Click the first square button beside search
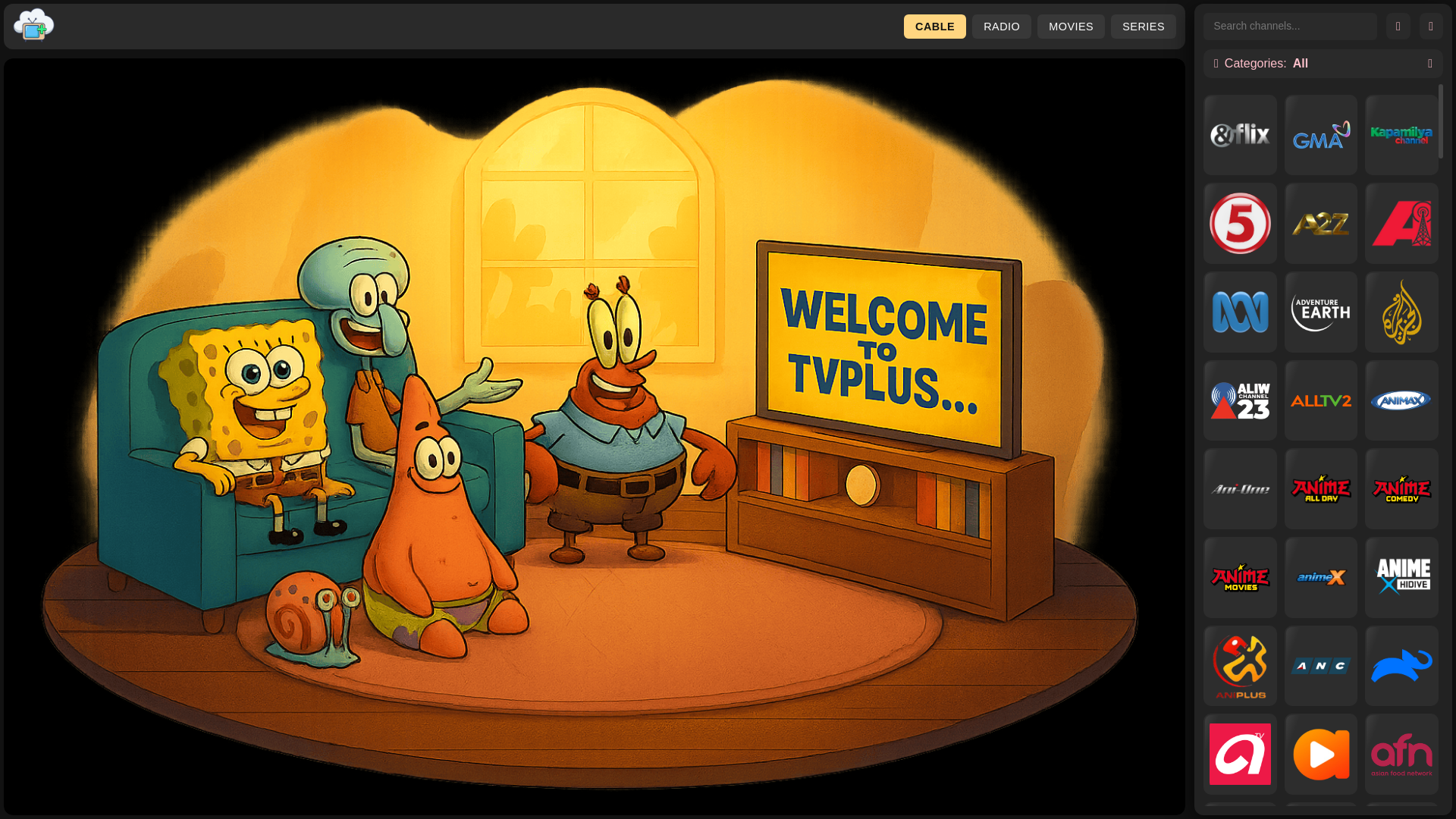 (x=1398, y=26)
